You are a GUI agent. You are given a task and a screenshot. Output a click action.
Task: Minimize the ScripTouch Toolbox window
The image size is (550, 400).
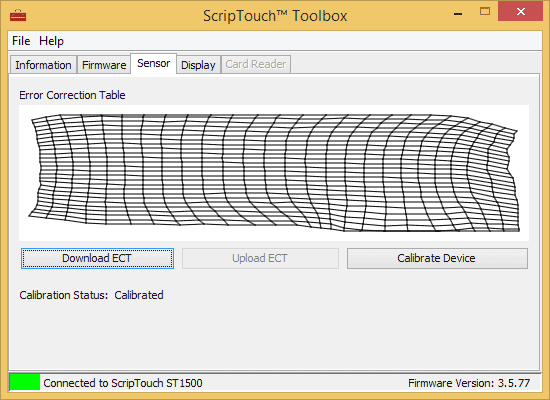(x=457, y=14)
